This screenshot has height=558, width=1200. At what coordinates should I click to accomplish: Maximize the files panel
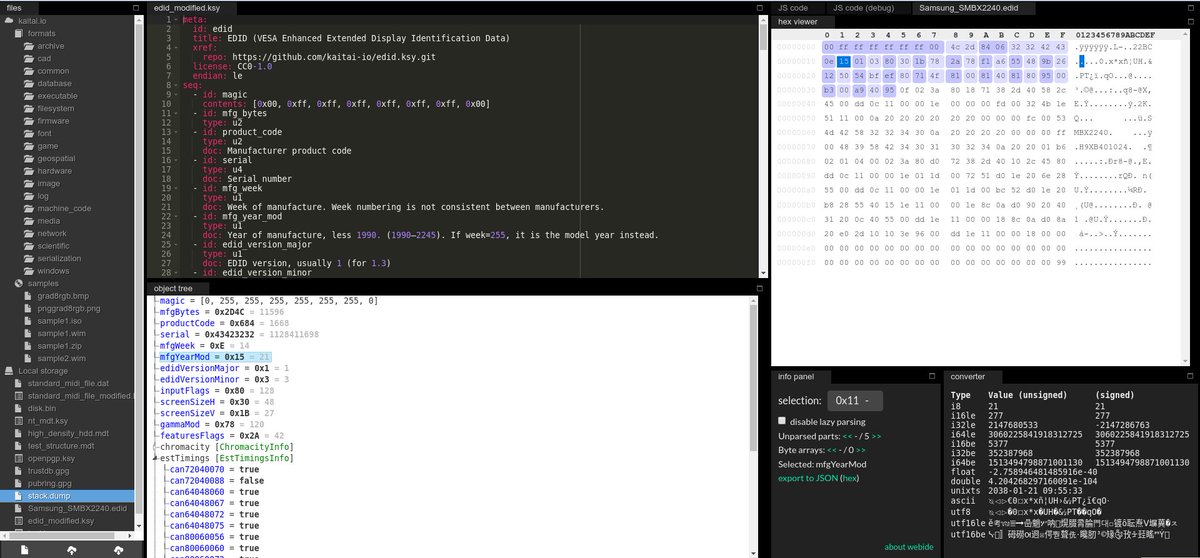pyautogui.click(x=136, y=8)
